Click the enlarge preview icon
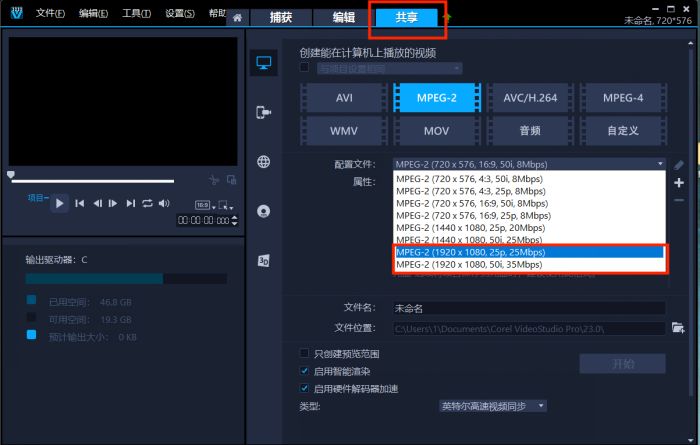 pos(231,180)
